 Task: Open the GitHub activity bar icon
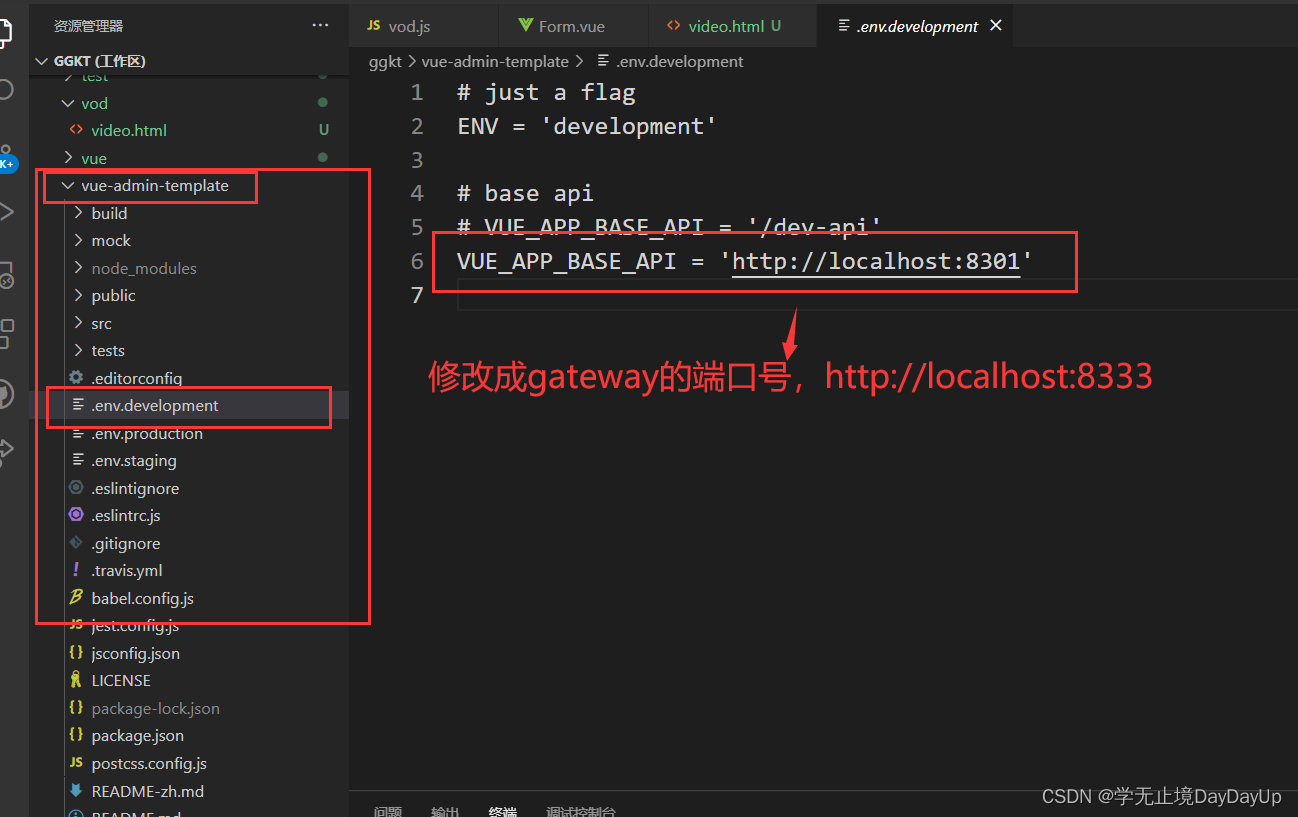(5, 392)
